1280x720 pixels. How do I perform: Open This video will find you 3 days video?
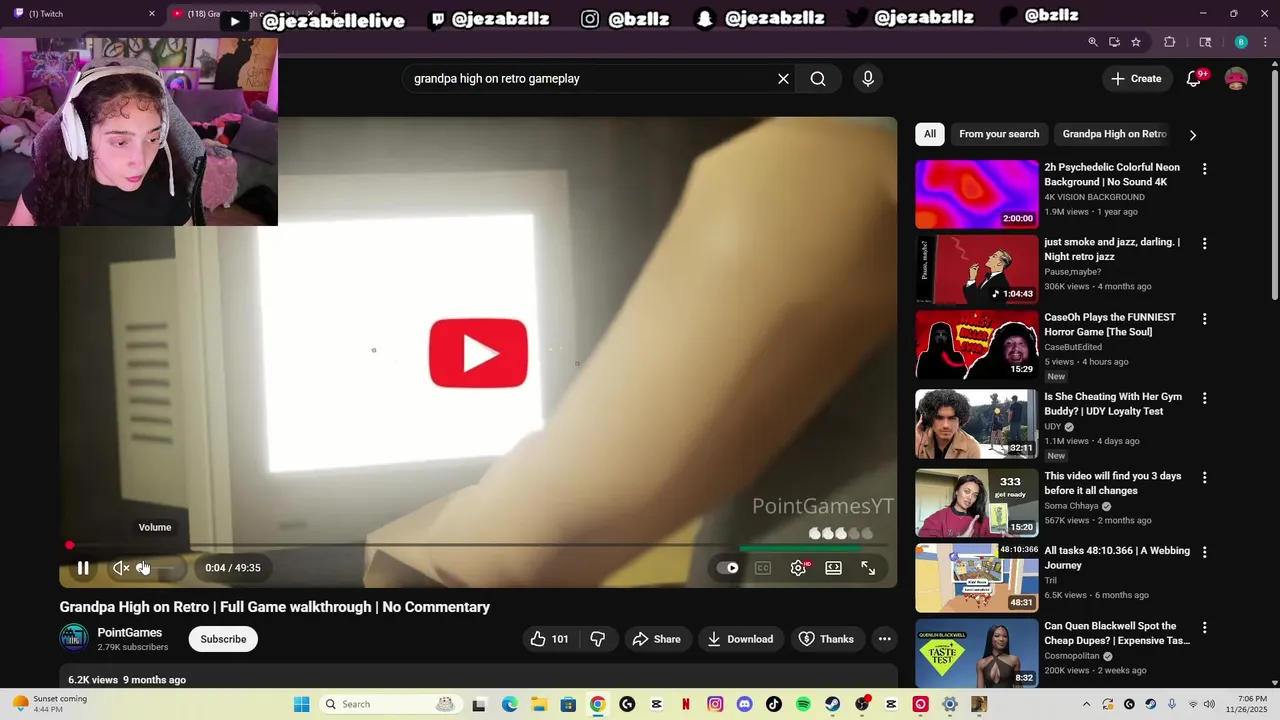[1113, 483]
